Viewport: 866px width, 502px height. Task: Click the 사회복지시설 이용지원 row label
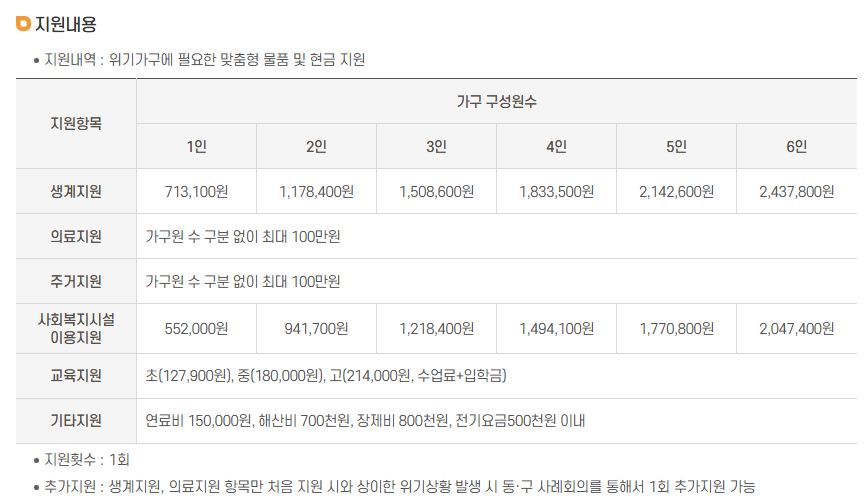click(x=76, y=329)
